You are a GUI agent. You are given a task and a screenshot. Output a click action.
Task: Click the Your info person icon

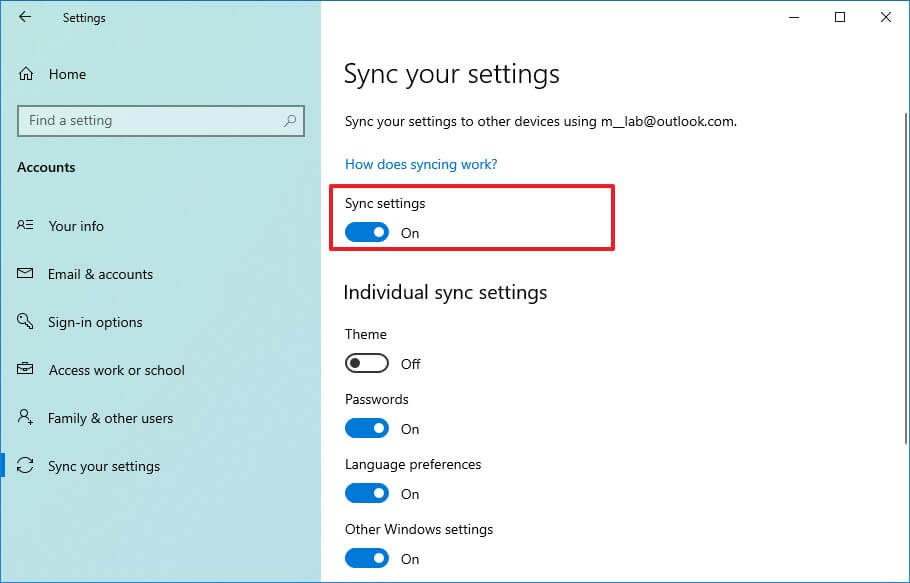pyautogui.click(x=25, y=225)
